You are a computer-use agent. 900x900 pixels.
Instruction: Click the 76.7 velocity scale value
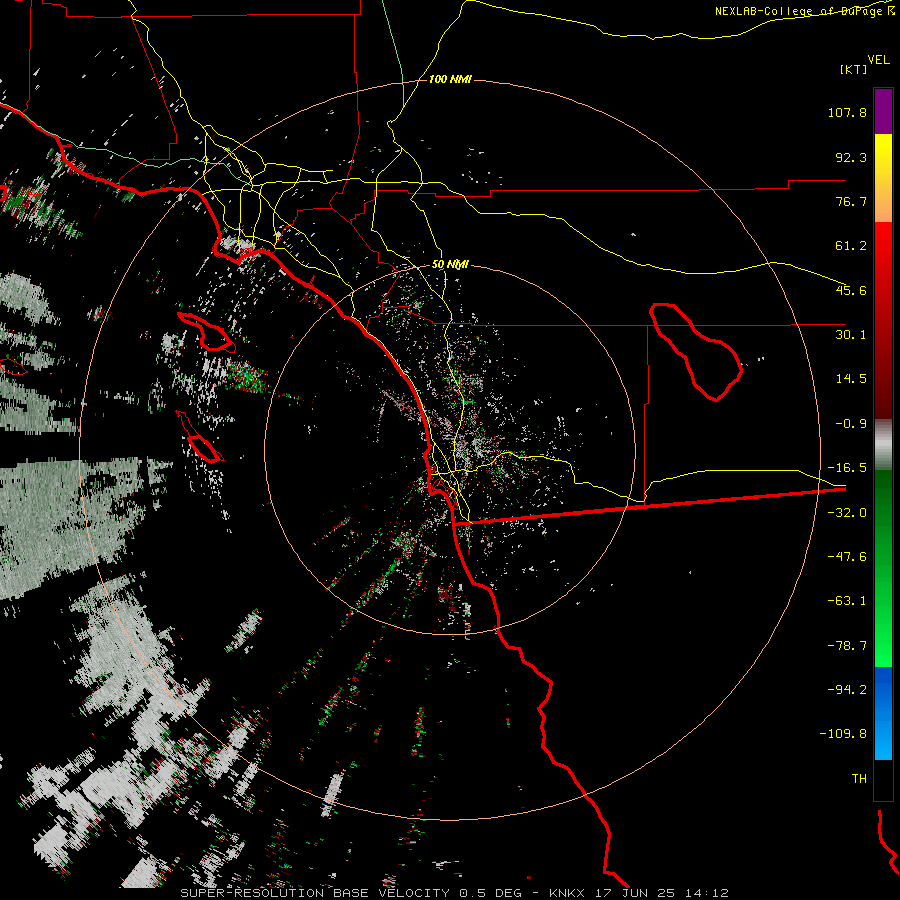(x=851, y=201)
